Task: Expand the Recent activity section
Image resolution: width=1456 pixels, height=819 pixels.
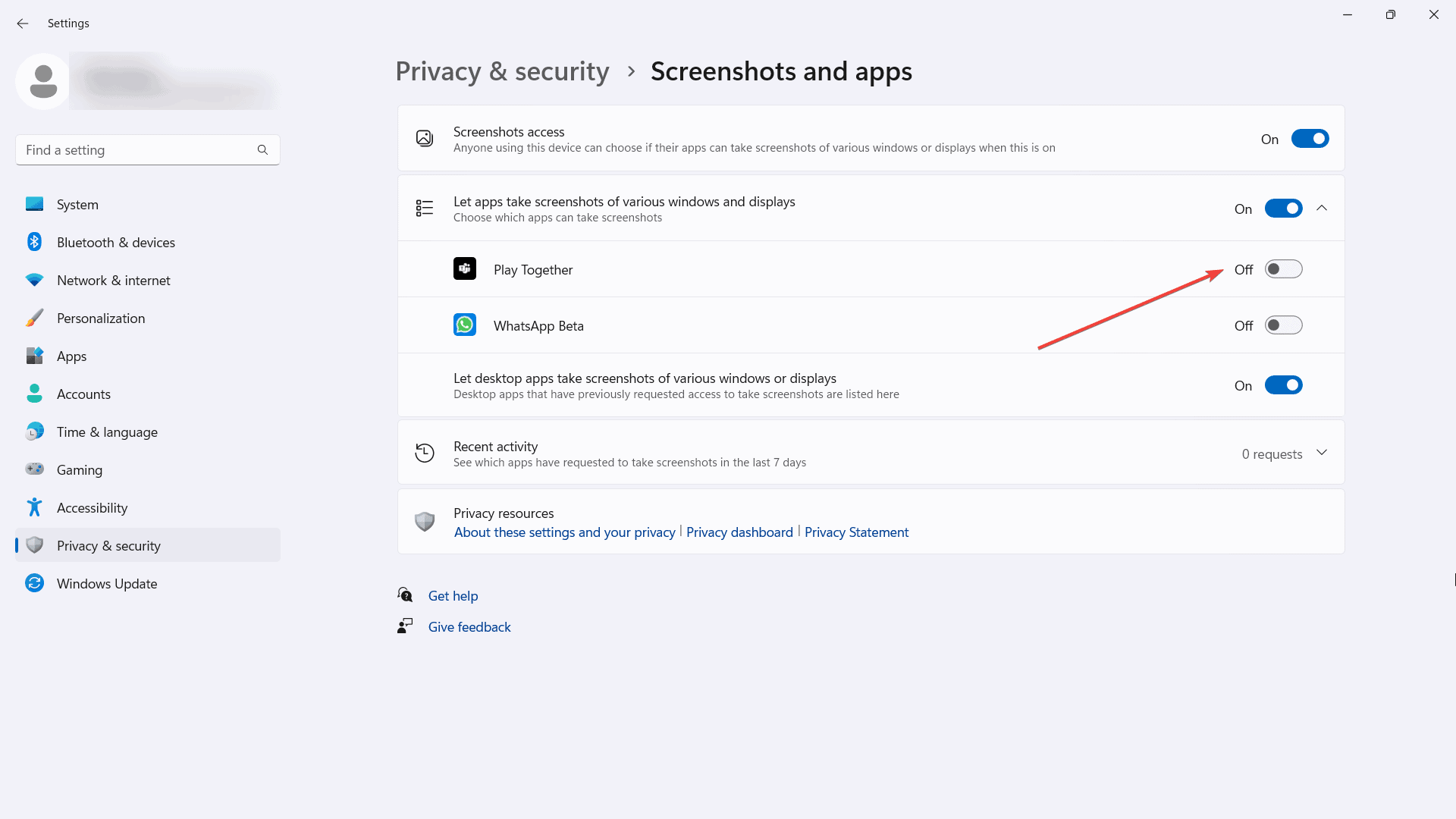Action: point(1323,453)
